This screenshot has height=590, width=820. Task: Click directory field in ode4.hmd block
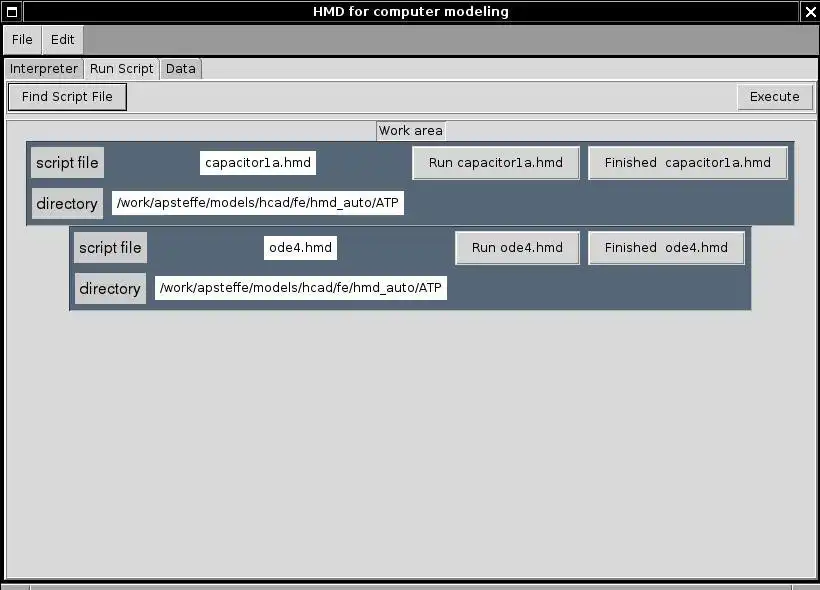tap(301, 288)
